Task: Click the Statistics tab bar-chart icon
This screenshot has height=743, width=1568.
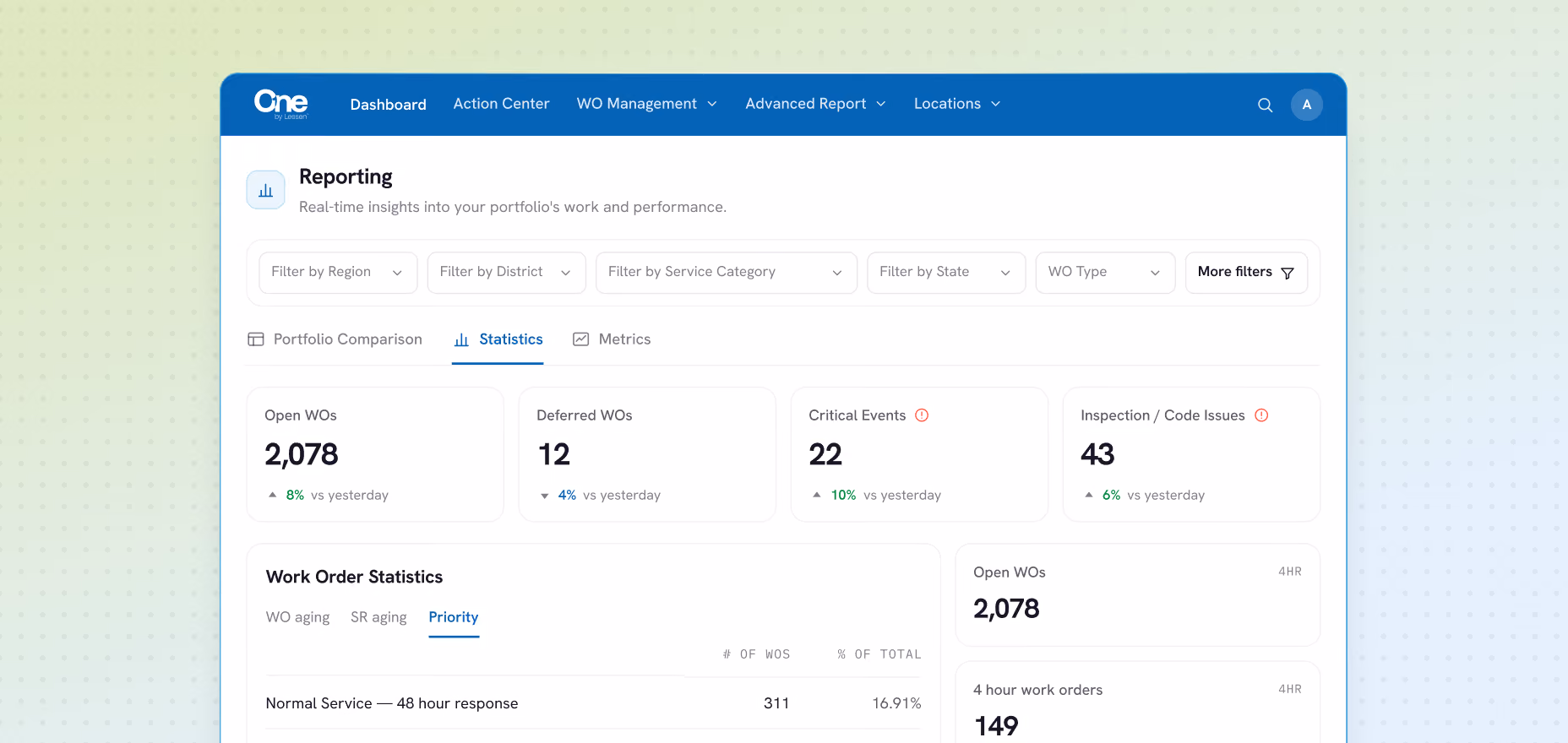Action: 461,339
